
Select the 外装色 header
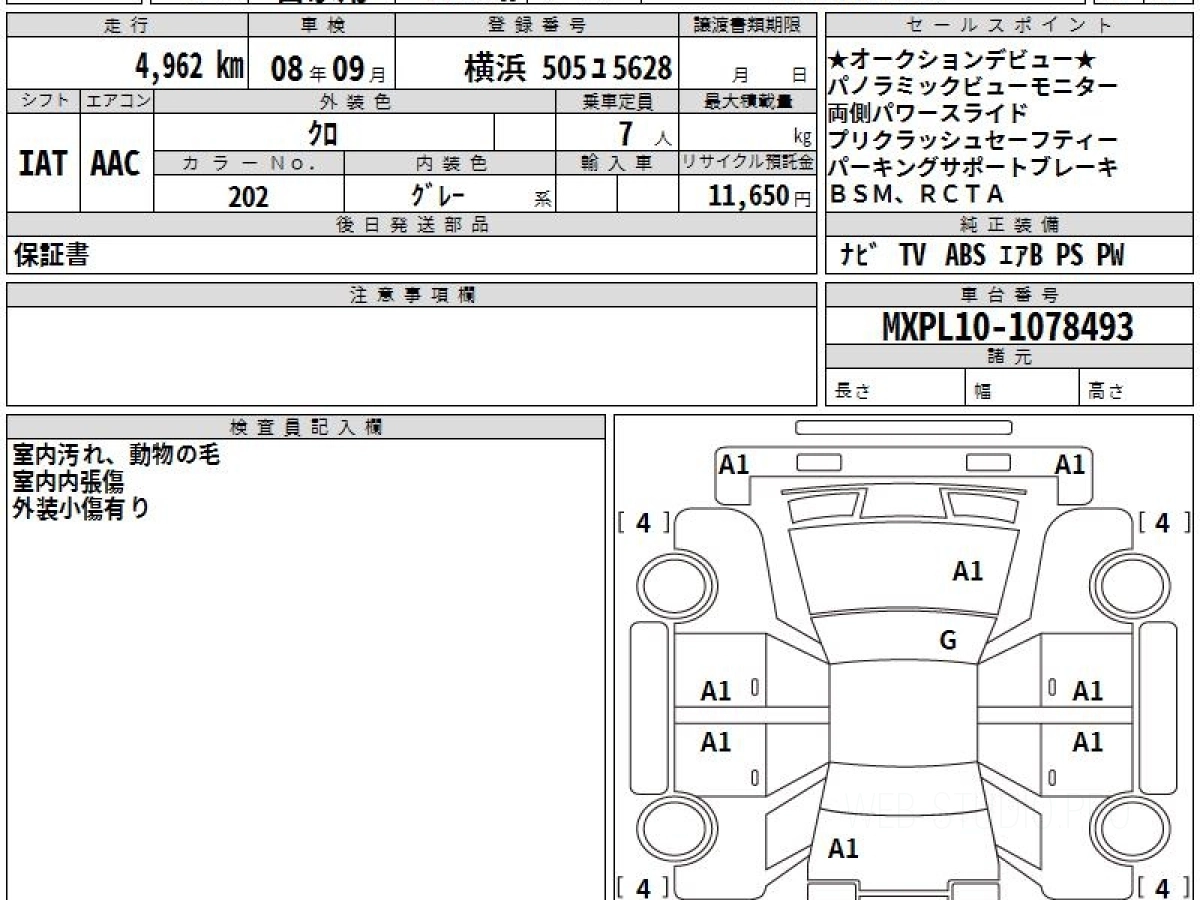pos(355,101)
